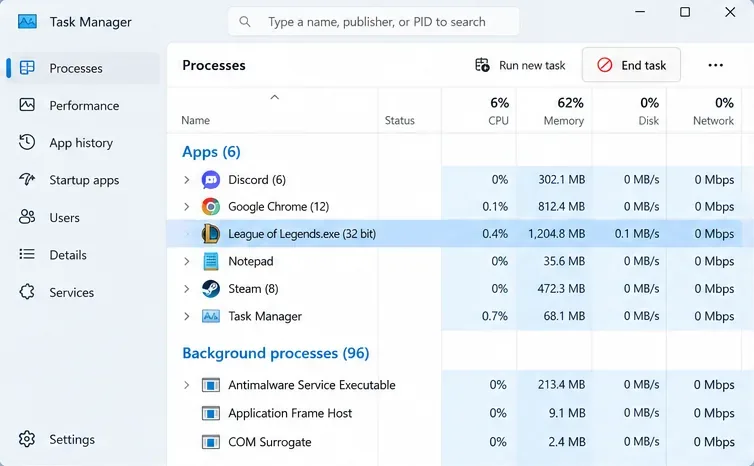Image resolution: width=754 pixels, height=466 pixels.
Task: Click the Discord app icon
Action: tap(211, 180)
